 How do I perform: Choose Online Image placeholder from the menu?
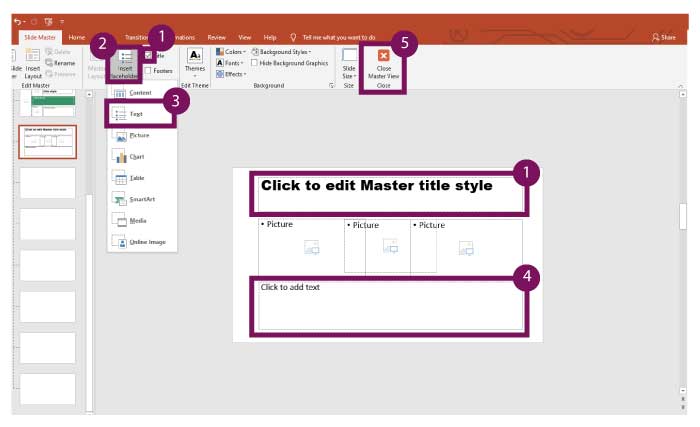(142, 242)
